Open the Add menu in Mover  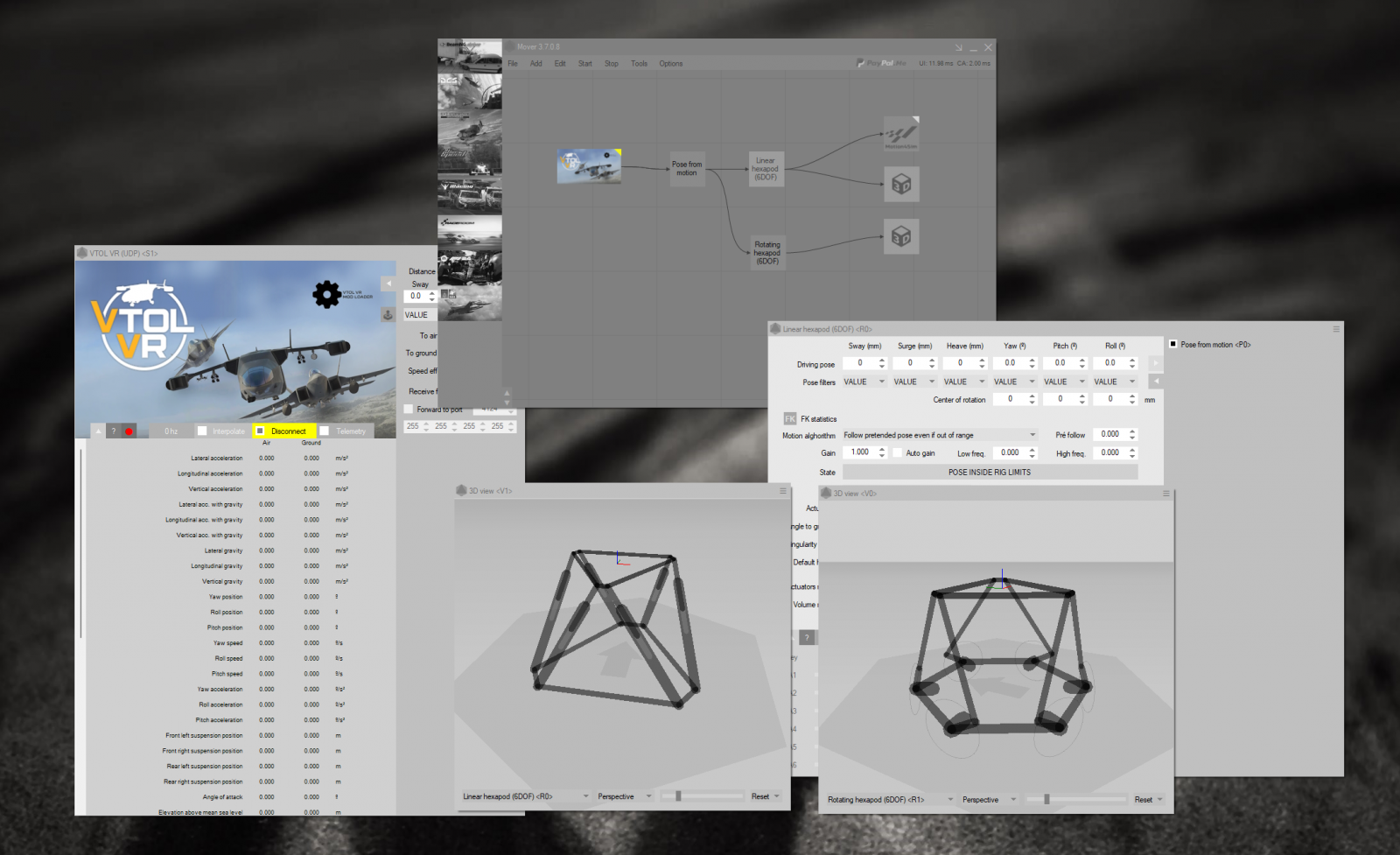(x=536, y=63)
